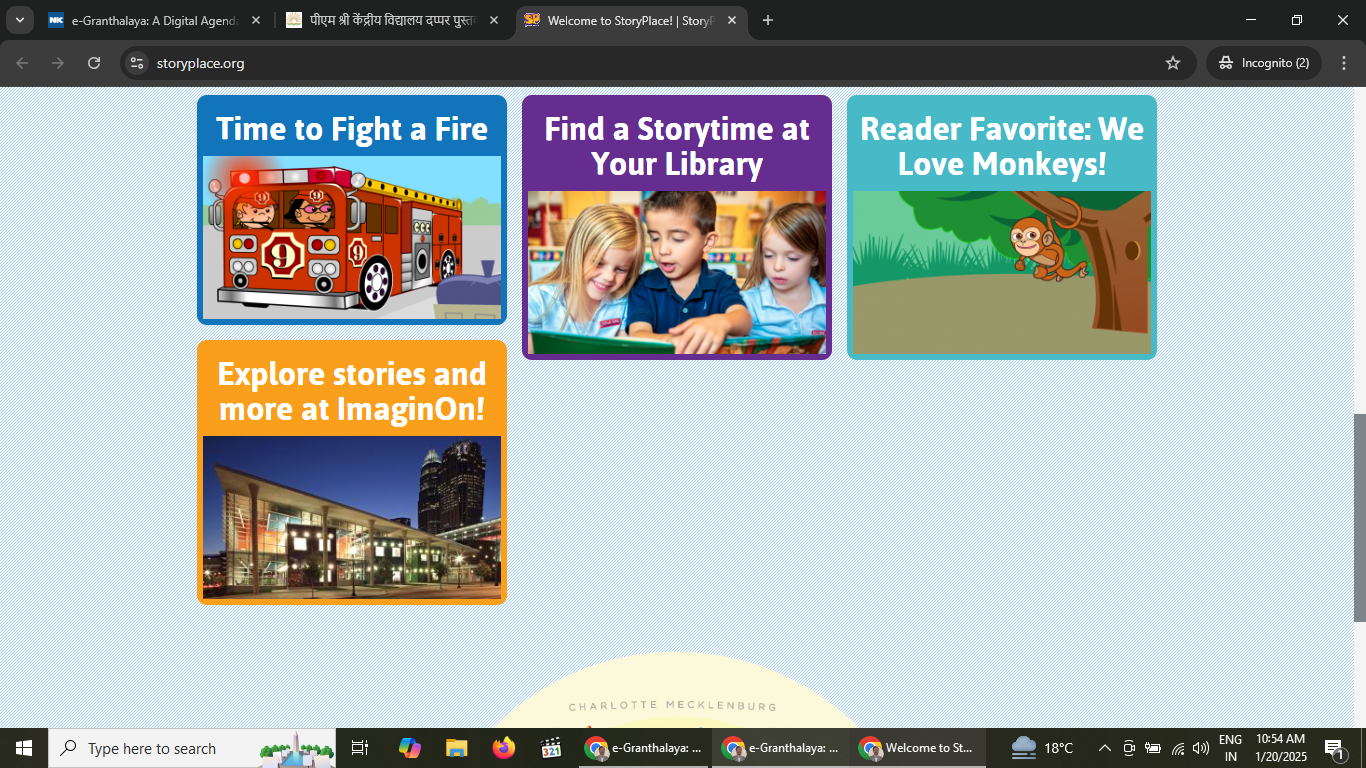Switch to the Kendriya Vidyalaya Hindi tab
The height and width of the screenshot is (768, 1366).
click(393, 20)
